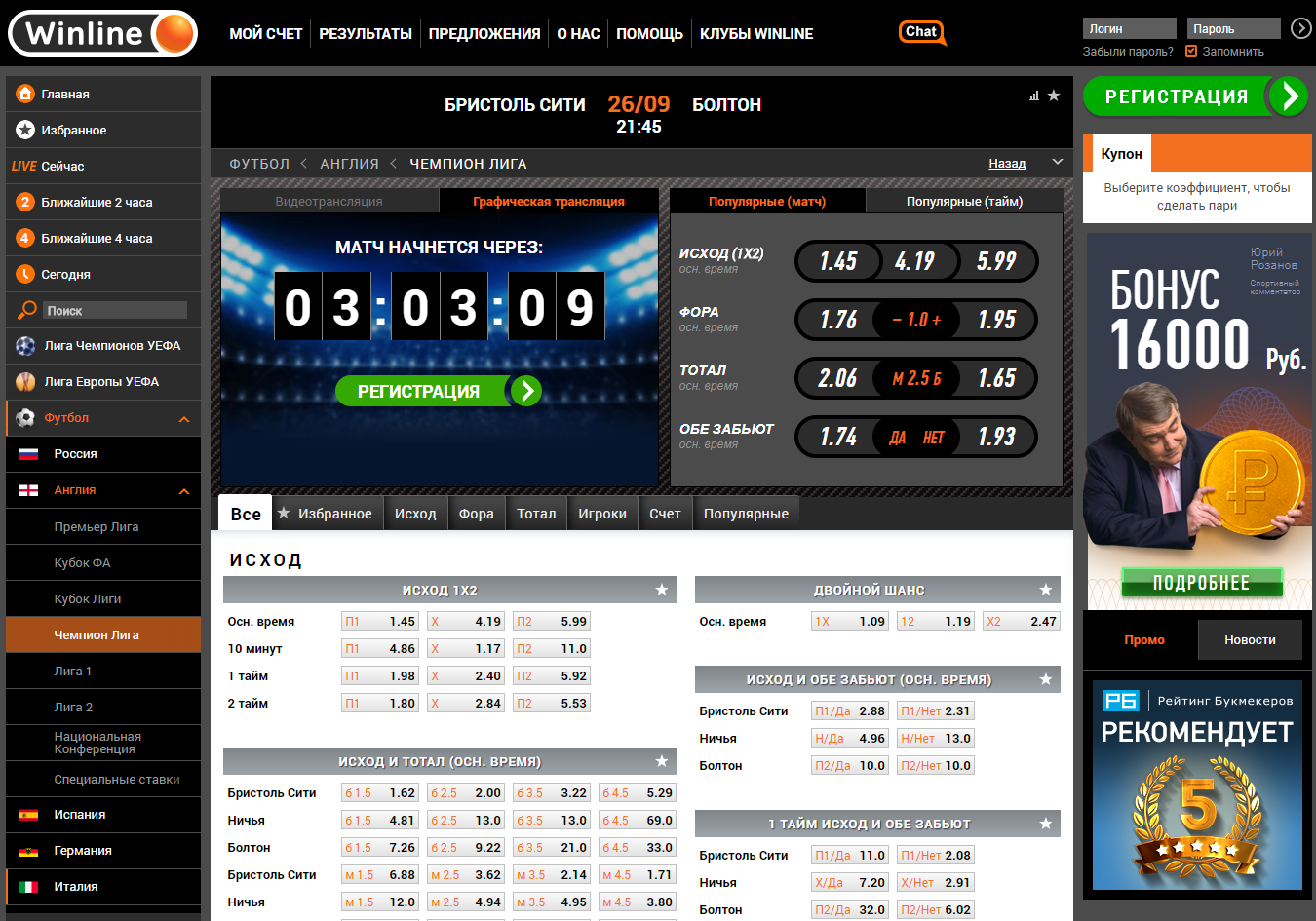Focus the Логин input field

[1129, 28]
